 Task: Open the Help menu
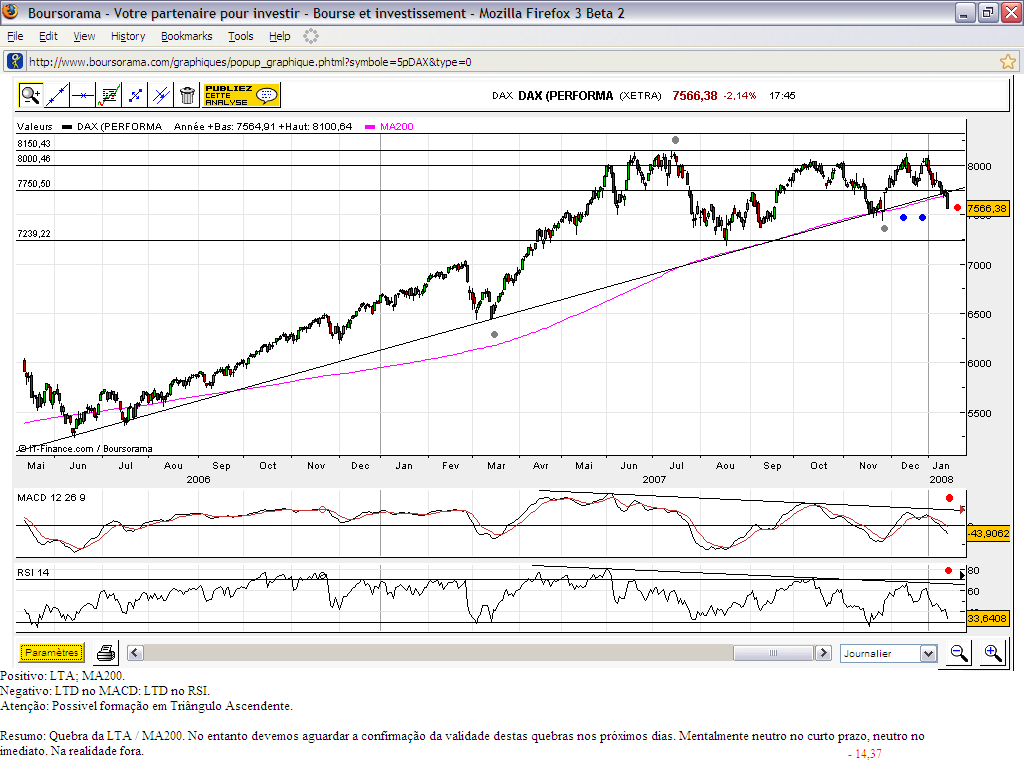coord(280,37)
